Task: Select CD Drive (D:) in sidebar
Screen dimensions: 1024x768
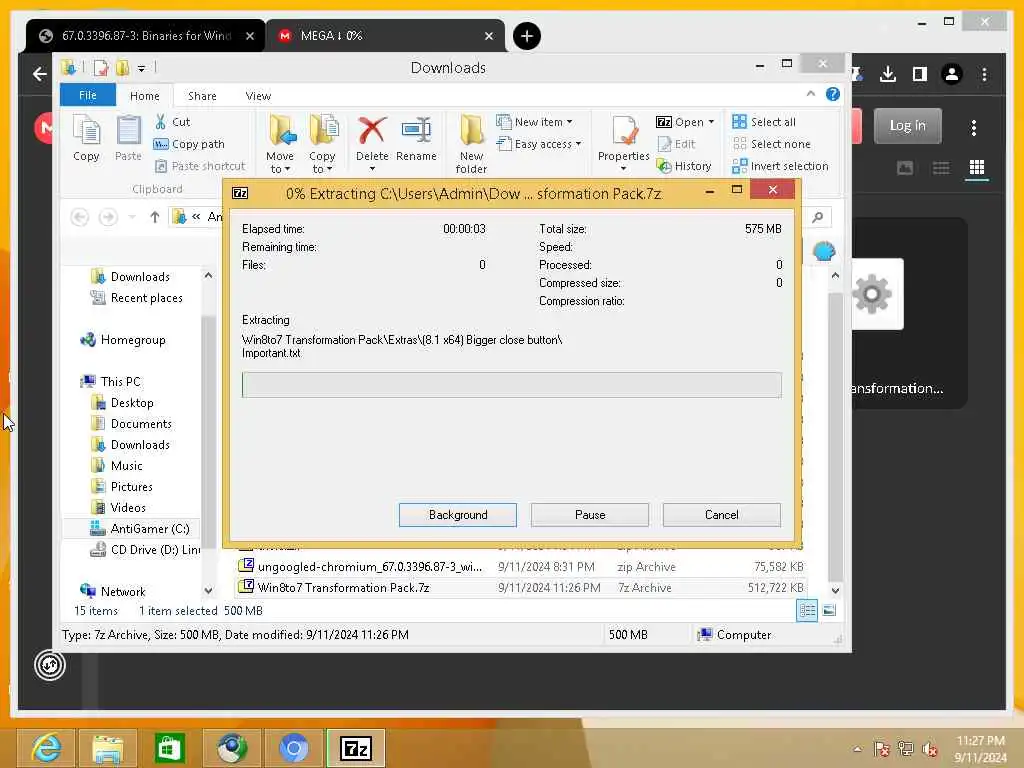Action: pos(144,550)
